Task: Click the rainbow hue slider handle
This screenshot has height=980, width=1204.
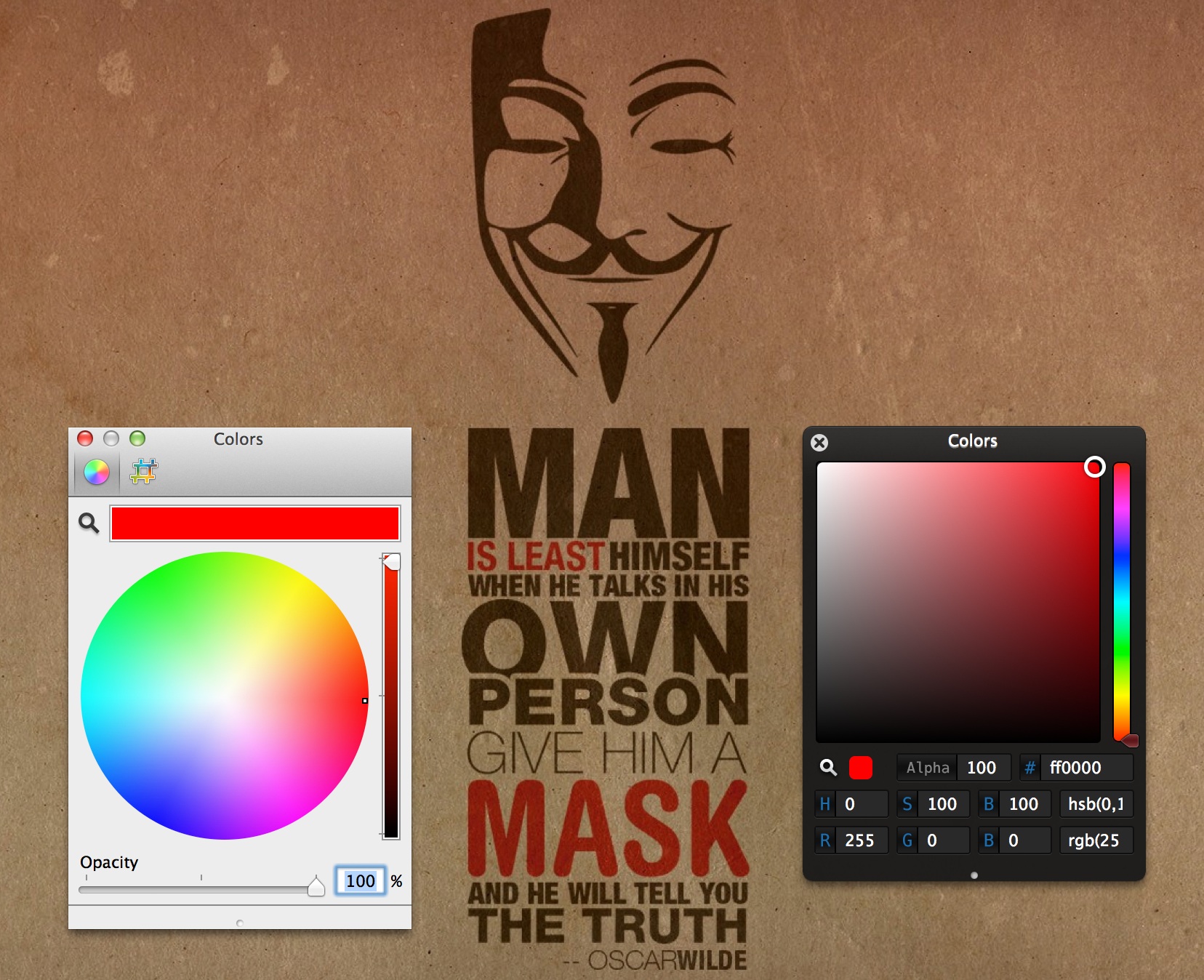Action: click(1129, 741)
